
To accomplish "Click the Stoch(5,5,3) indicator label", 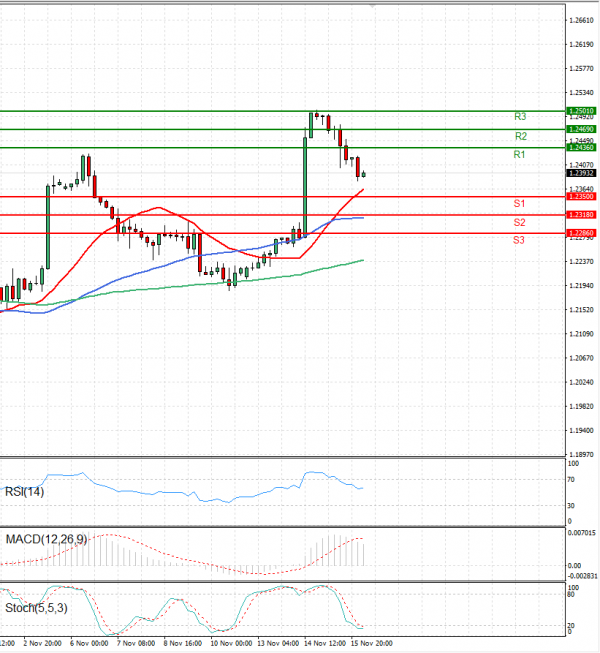I will click(x=36, y=607).
